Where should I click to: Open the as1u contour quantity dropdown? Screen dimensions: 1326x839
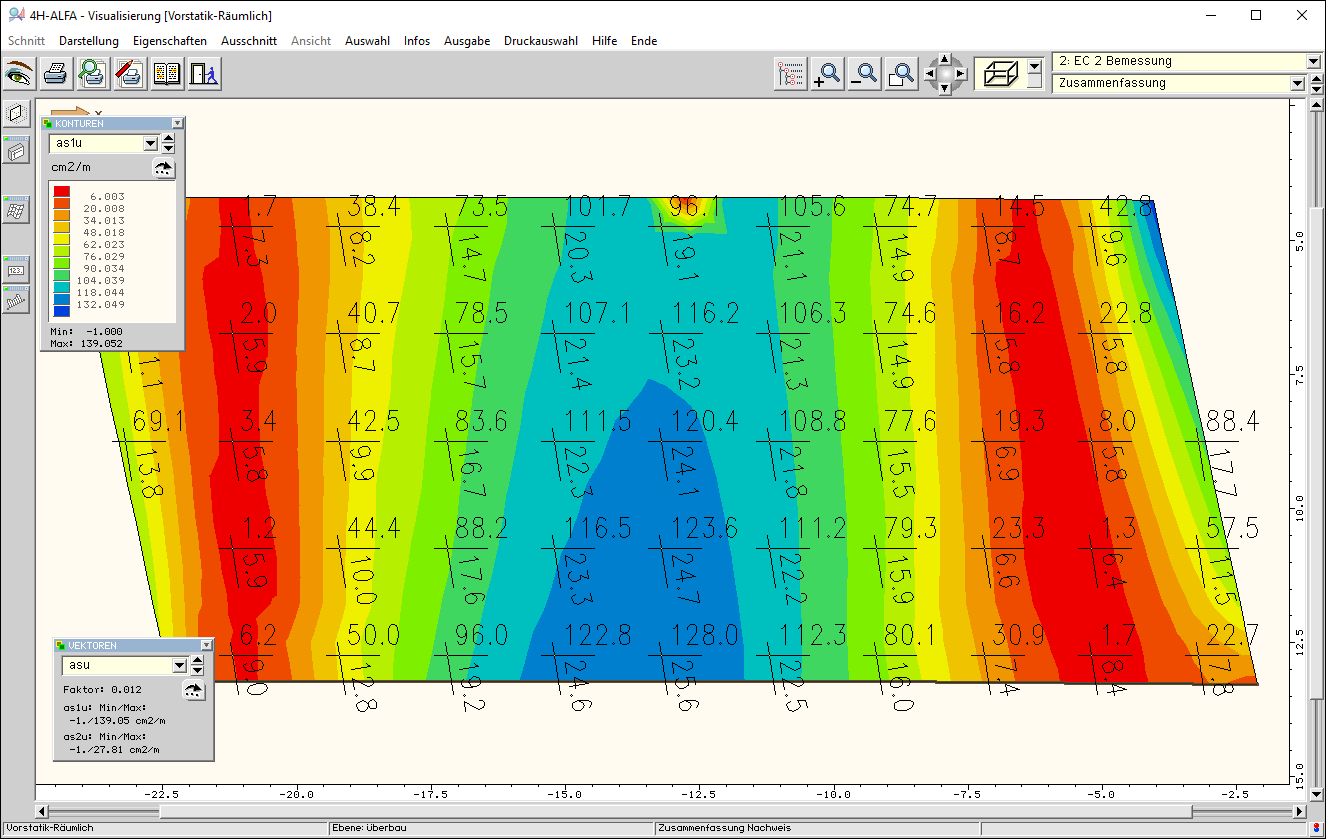tap(150, 144)
